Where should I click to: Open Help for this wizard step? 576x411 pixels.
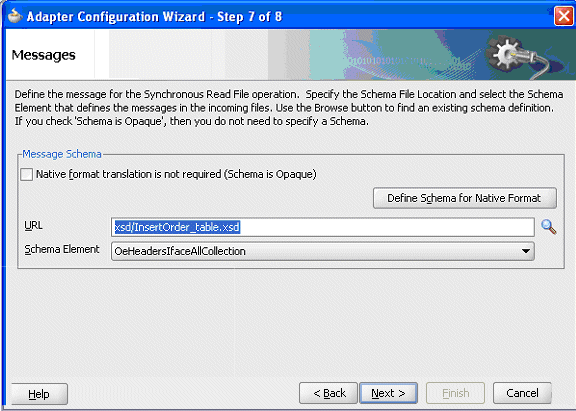[39, 394]
